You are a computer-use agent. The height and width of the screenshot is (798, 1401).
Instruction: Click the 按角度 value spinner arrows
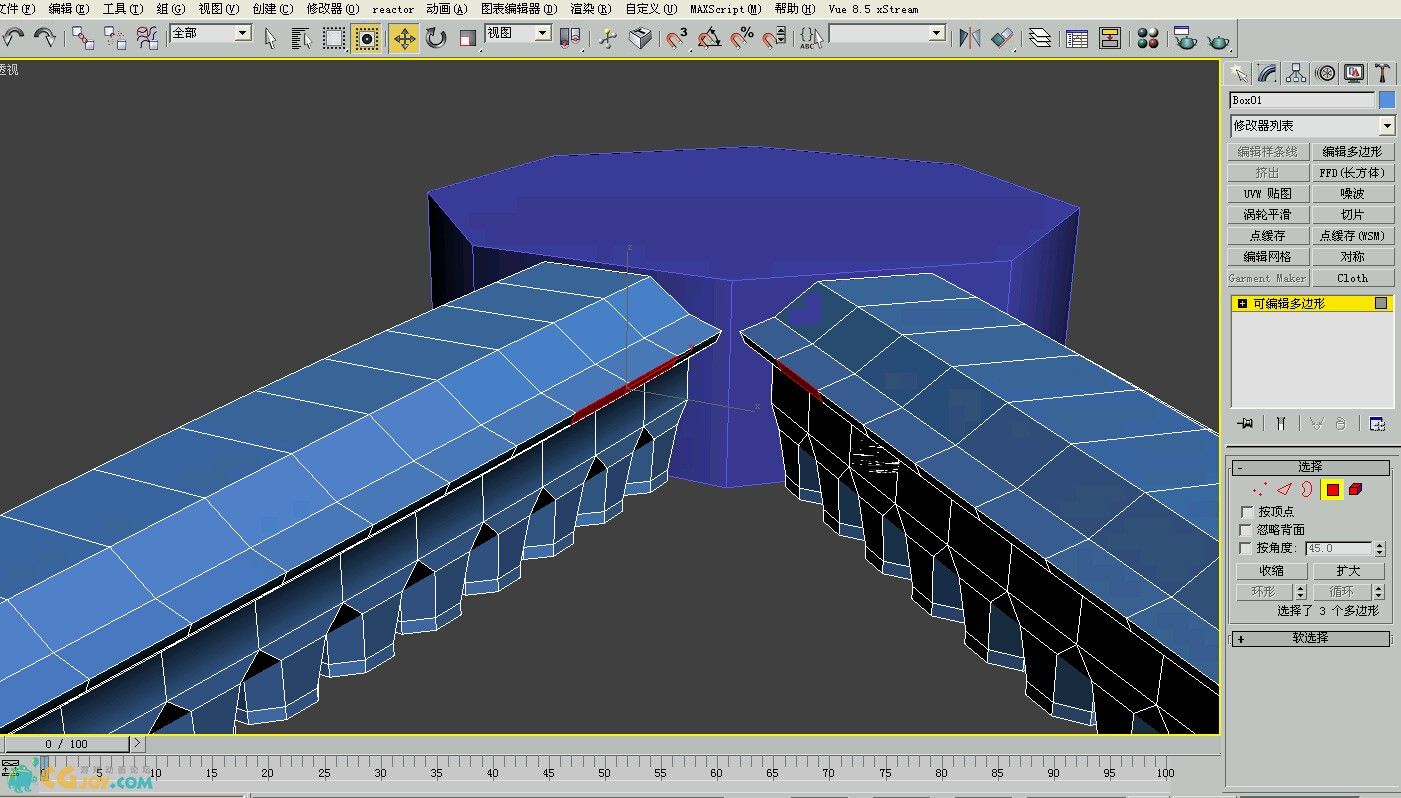tap(1380, 549)
